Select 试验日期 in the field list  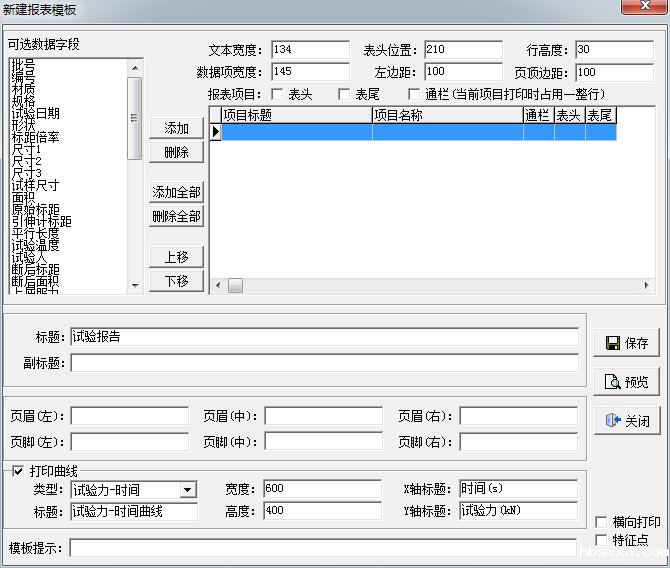coord(35,114)
